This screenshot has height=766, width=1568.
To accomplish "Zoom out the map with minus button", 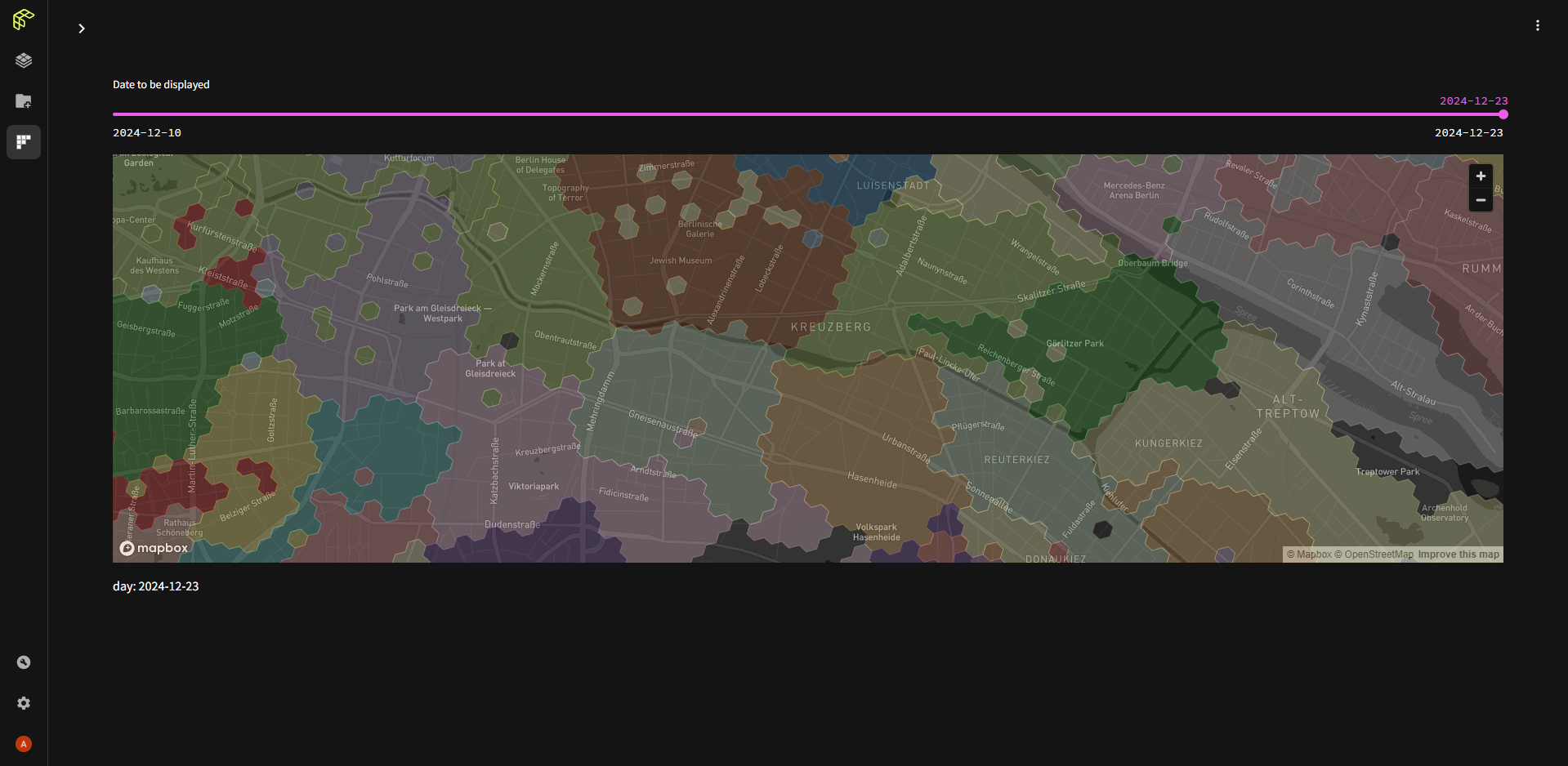I will point(1481,200).
